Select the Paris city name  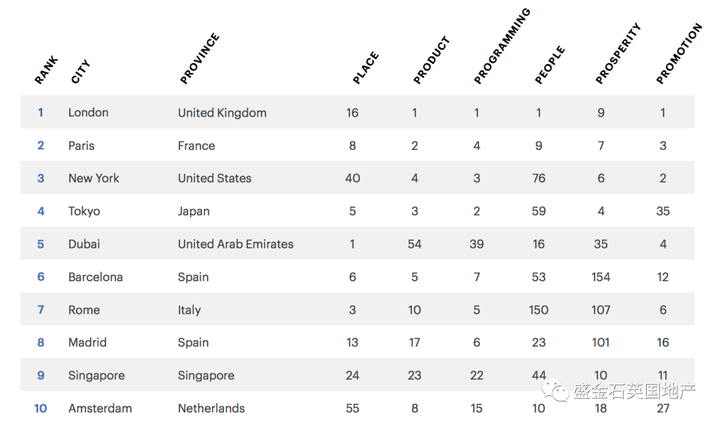point(81,146)
